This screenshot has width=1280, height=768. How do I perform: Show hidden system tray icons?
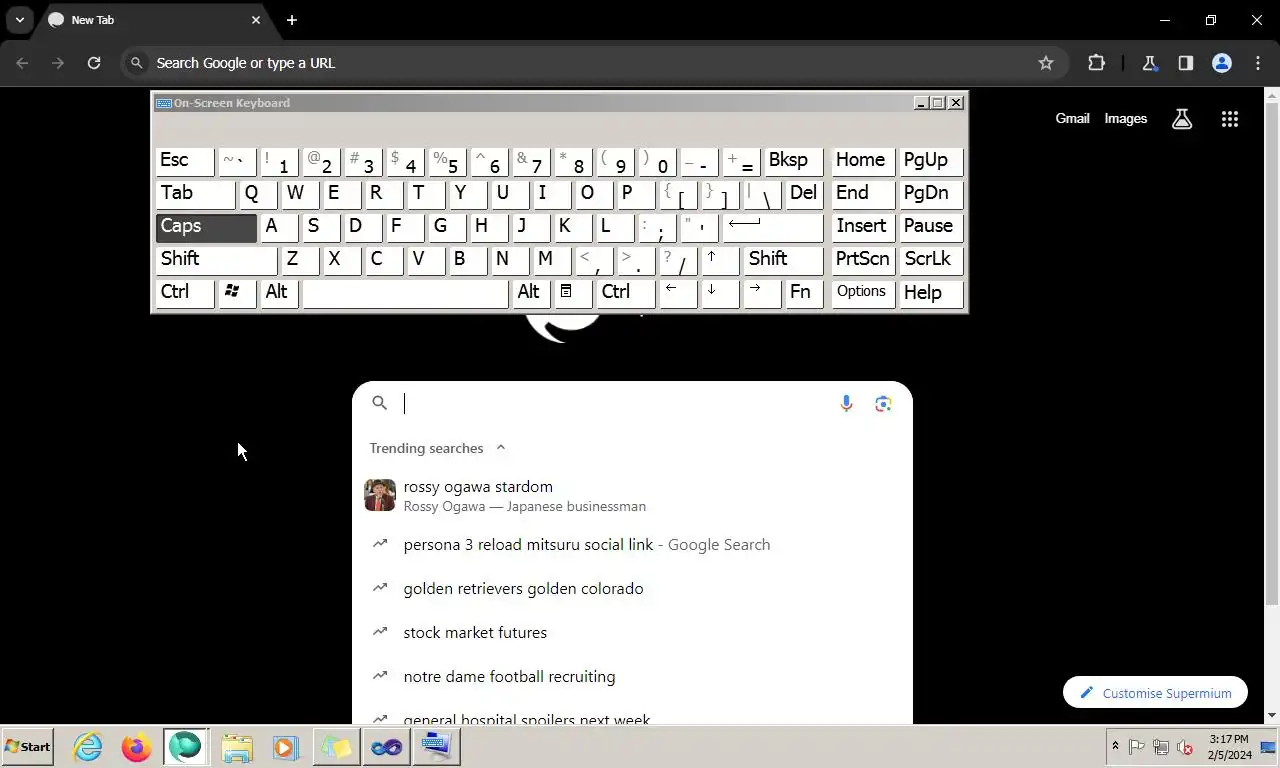pyautogui.click(x=1115, y=747)
